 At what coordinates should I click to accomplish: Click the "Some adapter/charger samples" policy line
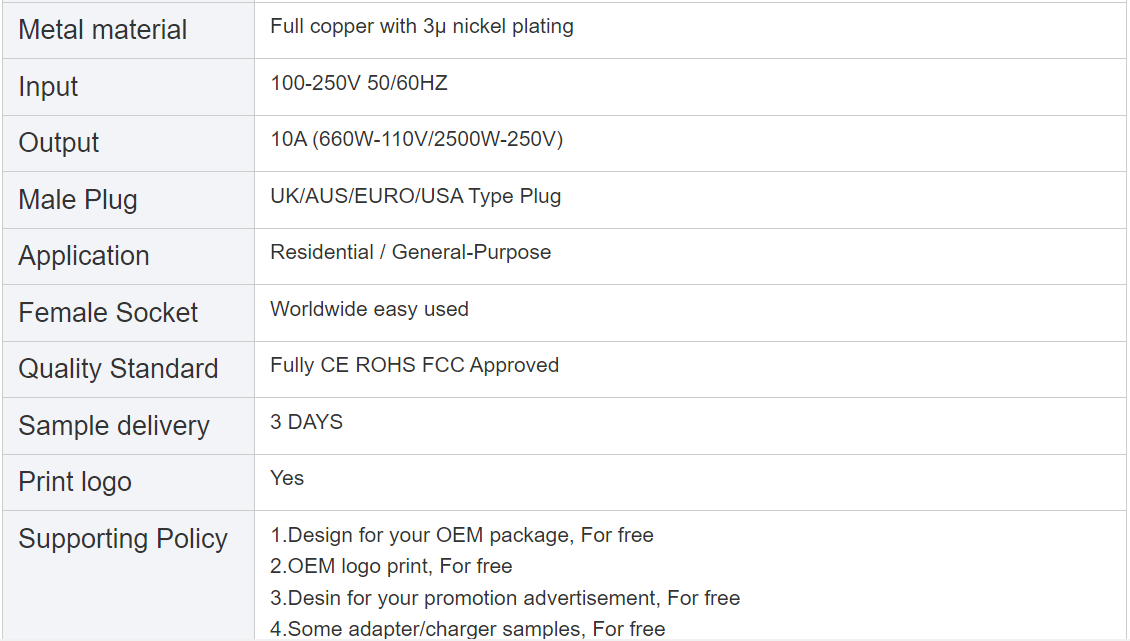pyautogui.click(x=467, y=629)
